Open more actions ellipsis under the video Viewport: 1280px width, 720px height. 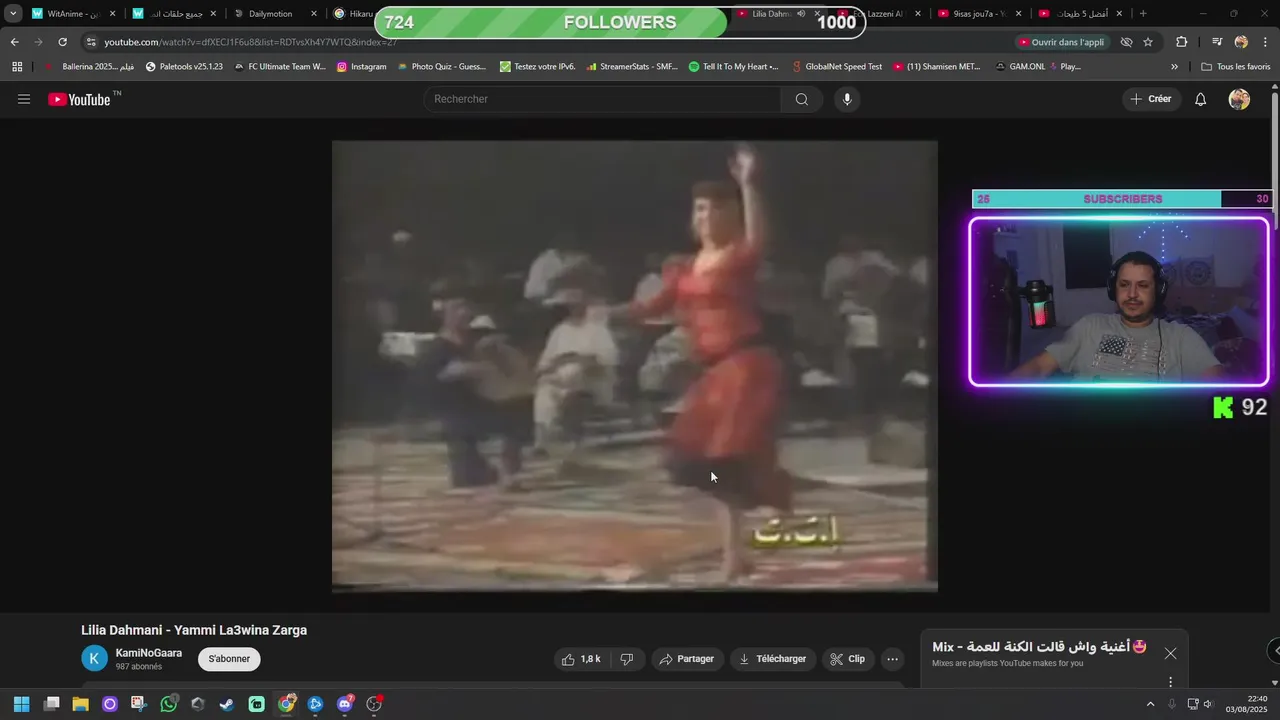click(x=893, y=659)
